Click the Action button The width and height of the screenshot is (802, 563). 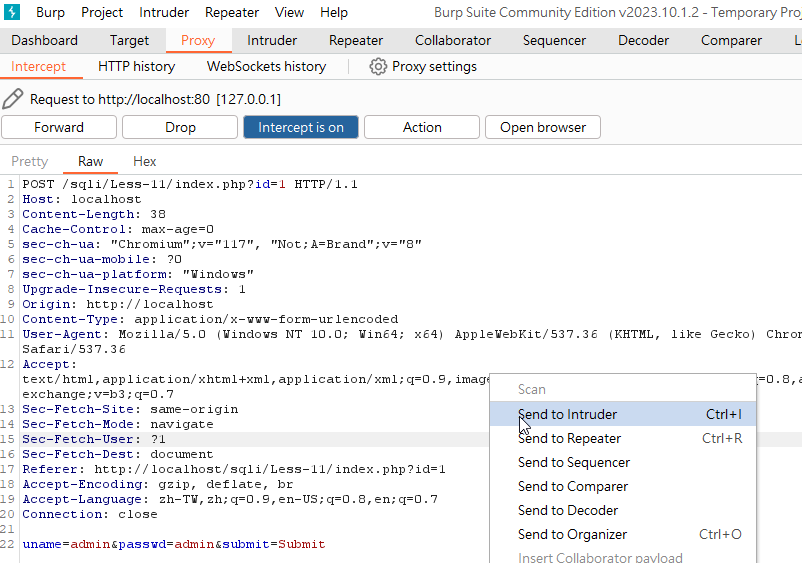(422, 127)
